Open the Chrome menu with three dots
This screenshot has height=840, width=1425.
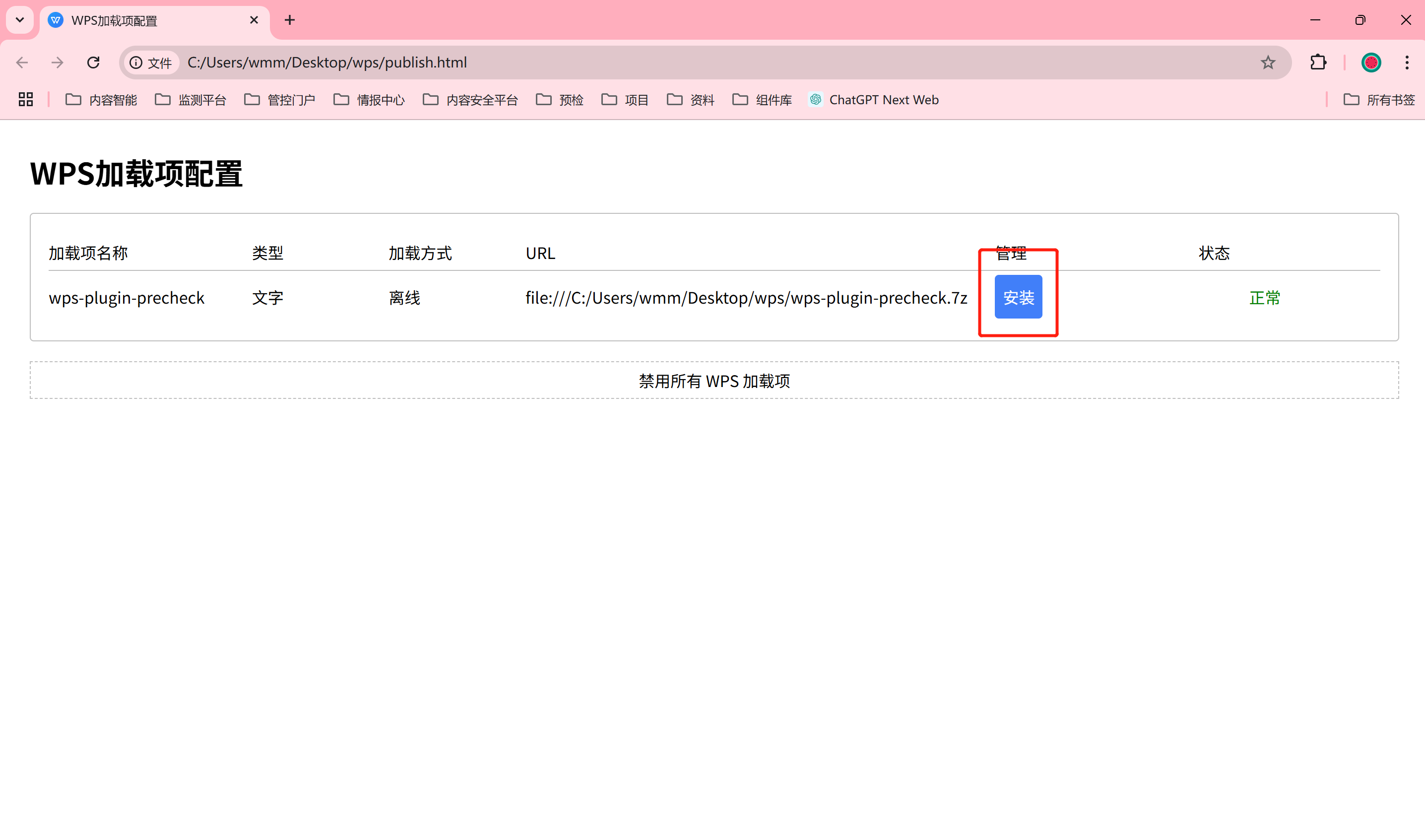pyautogui.click(x=1408, y=62)
